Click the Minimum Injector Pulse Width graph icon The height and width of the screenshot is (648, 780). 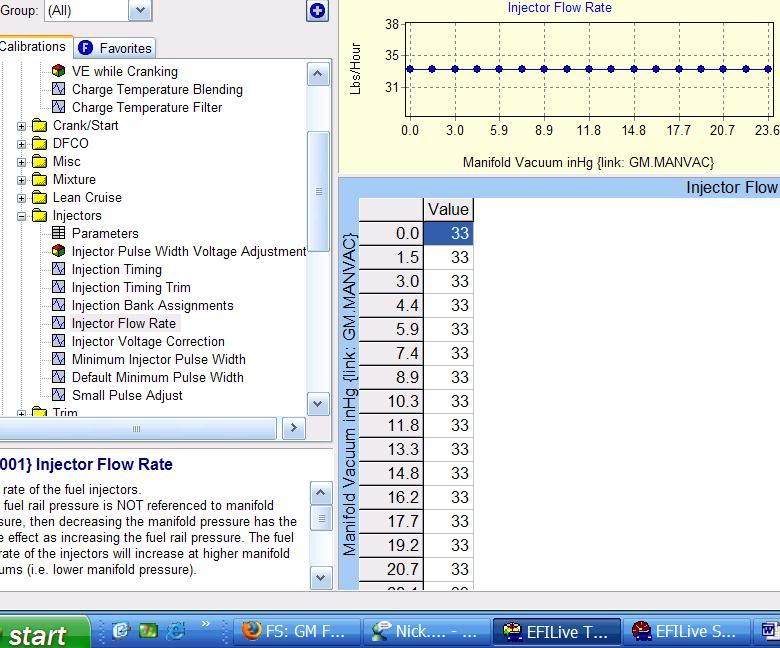[x=59, y=359]
